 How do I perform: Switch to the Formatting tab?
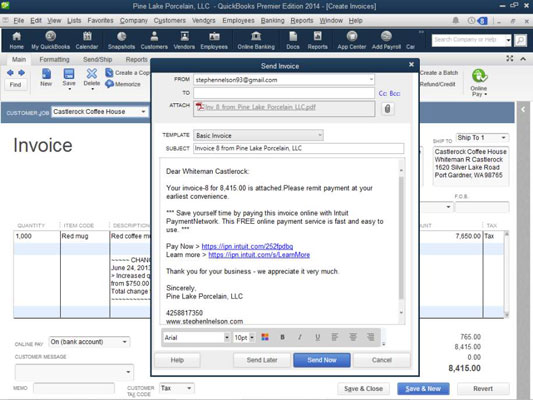[x=54, y=59]
